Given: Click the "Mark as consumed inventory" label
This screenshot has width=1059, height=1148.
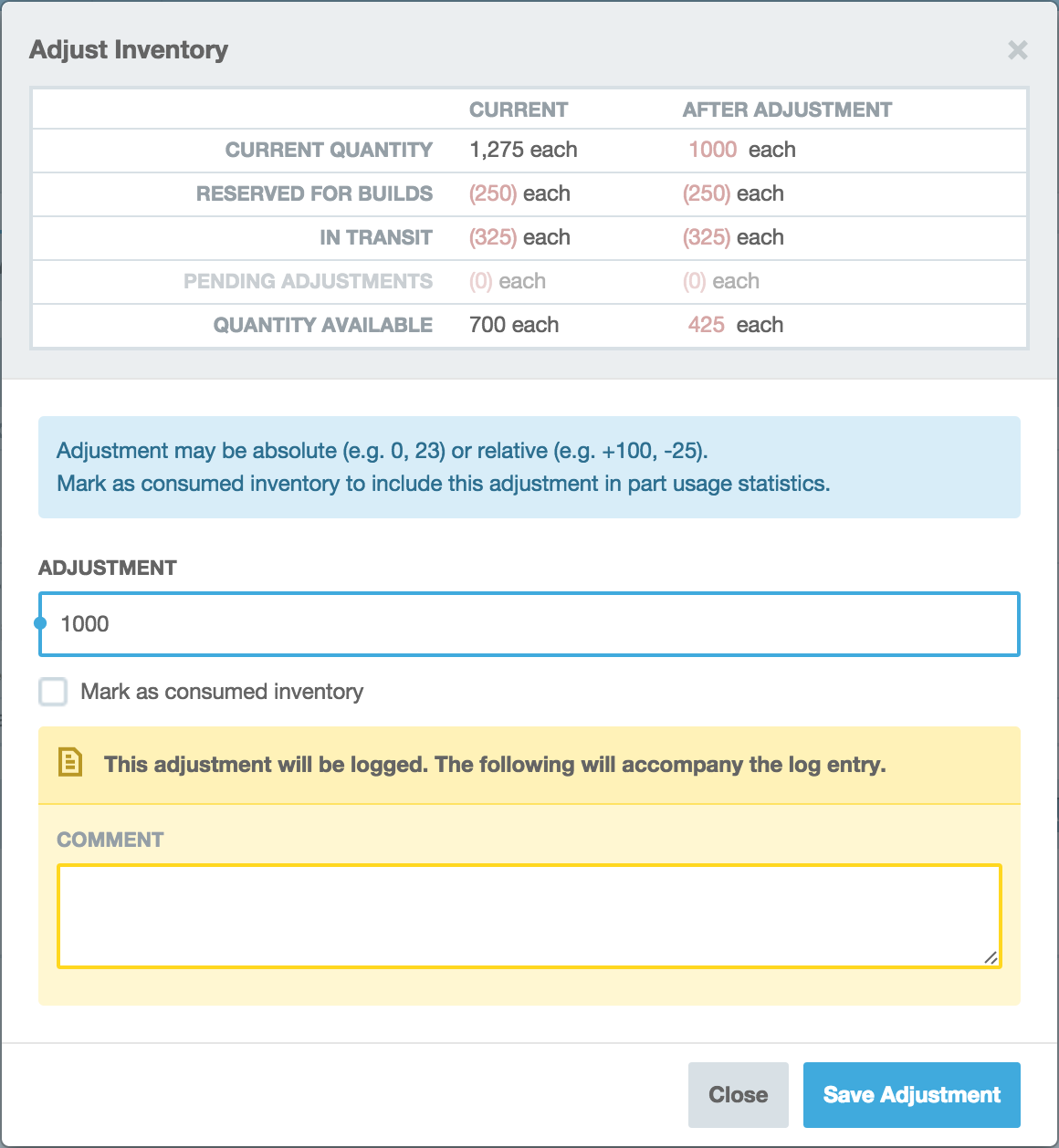Looking at the screenshot, I should click(x=222, y=692).
